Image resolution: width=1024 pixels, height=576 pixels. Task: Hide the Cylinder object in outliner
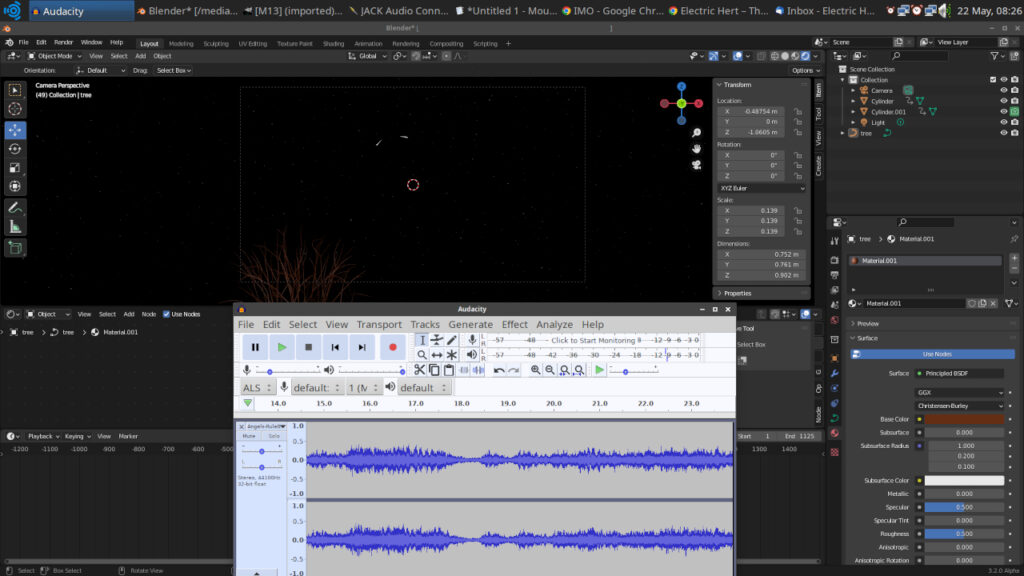point(1004,101)
